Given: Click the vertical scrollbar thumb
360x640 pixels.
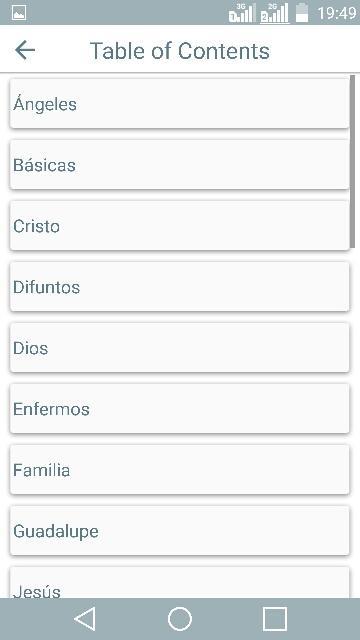Looking at the screenshot, I should (353, 161).
